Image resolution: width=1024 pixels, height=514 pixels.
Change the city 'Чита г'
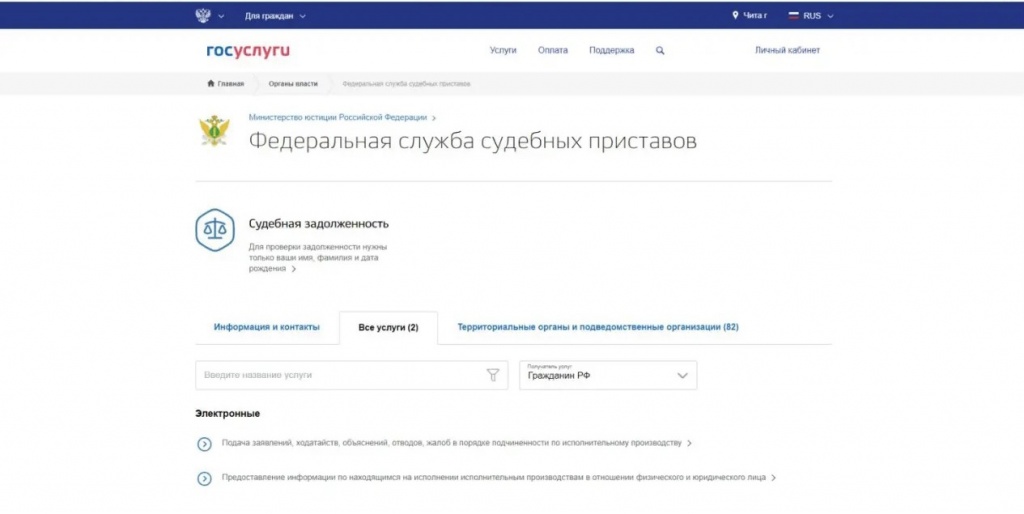click(755, 16)
